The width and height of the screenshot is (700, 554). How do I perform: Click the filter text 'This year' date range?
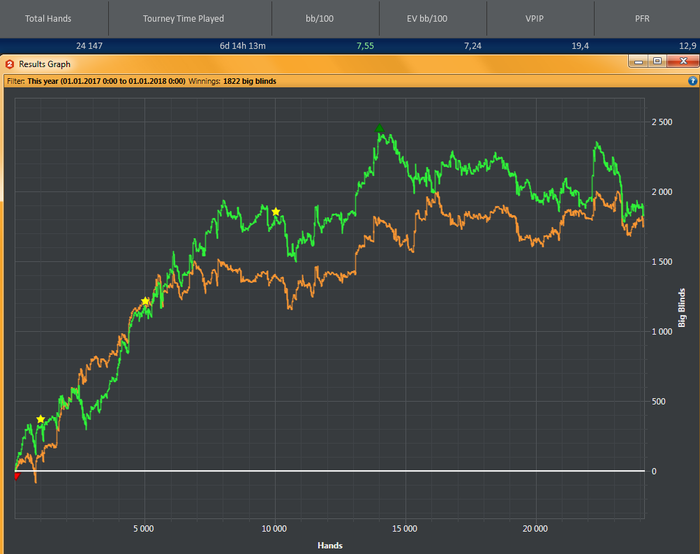[x=106, y=81]
